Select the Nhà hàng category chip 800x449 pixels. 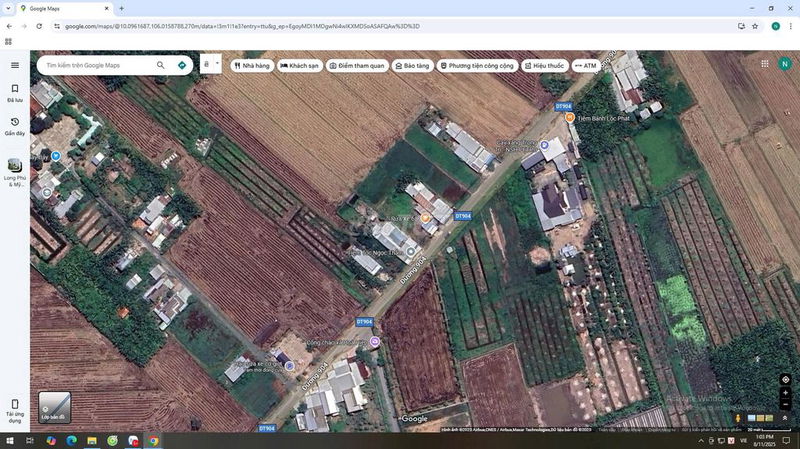click(x=251, y=65)
